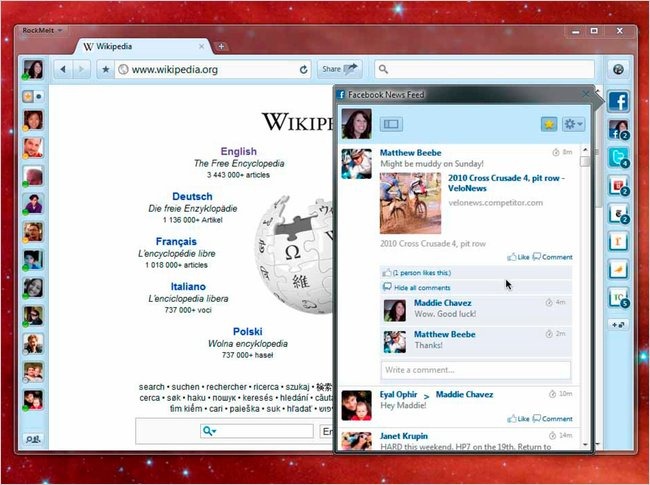This screenshot has height=485, width=650.
Task: Open the gear settings dropdown in Facebook panel
Action: (x=574, y=124)
